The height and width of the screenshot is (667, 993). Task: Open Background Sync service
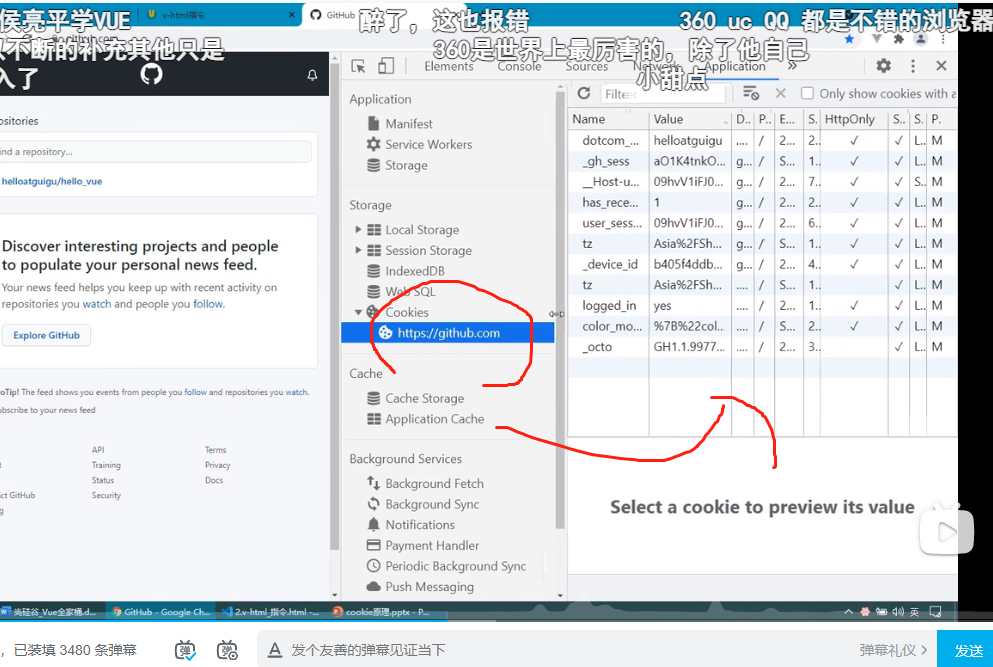[x=423, y=504]
